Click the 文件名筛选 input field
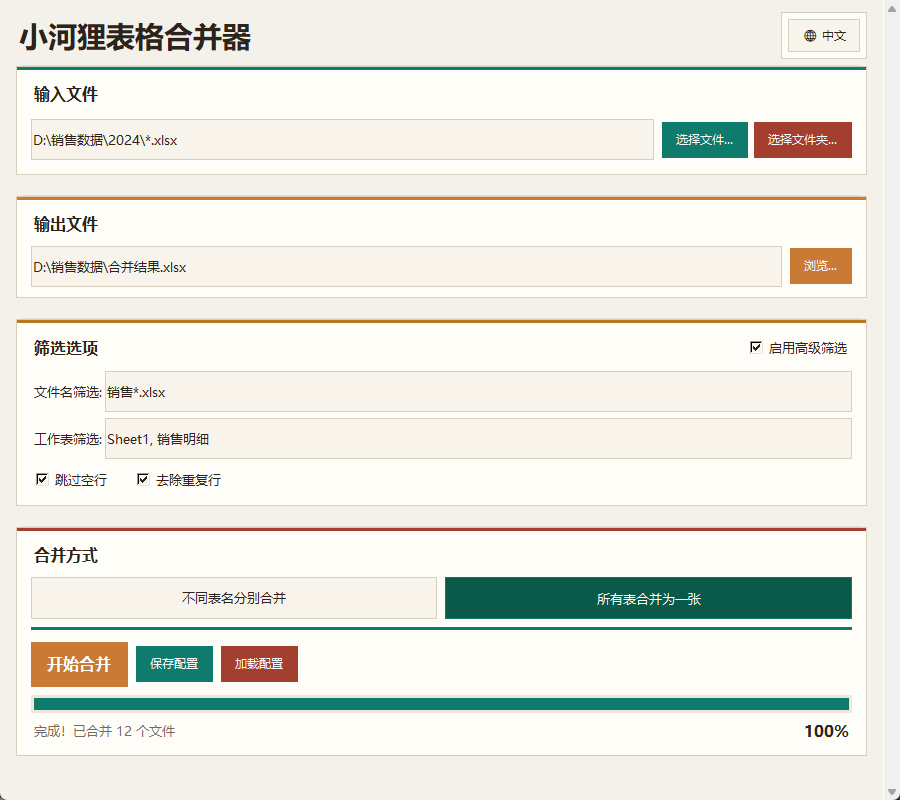 pyautogui.click(x=478, y=391)
